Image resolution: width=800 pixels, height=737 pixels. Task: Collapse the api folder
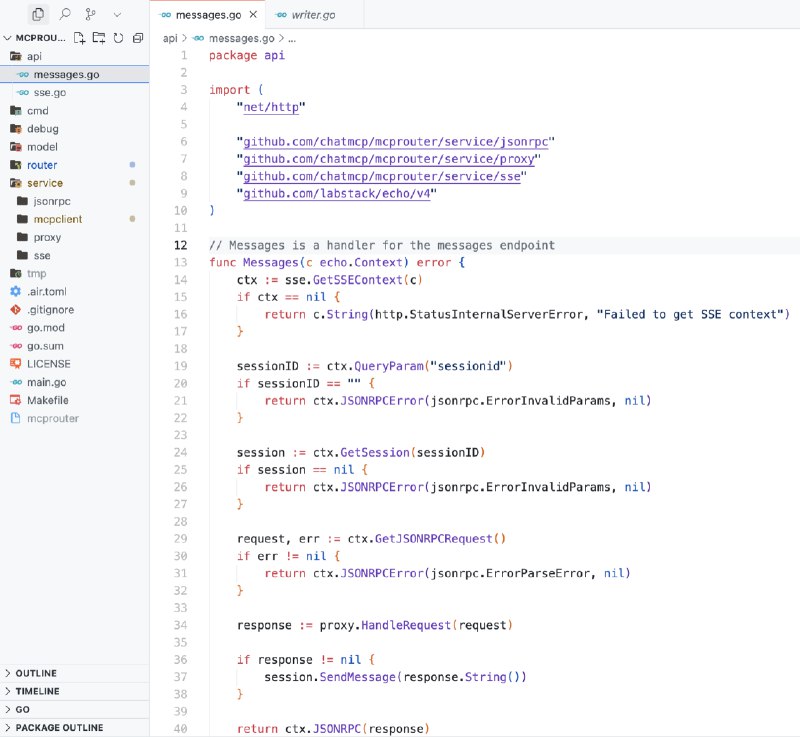[x=74, y=56]
